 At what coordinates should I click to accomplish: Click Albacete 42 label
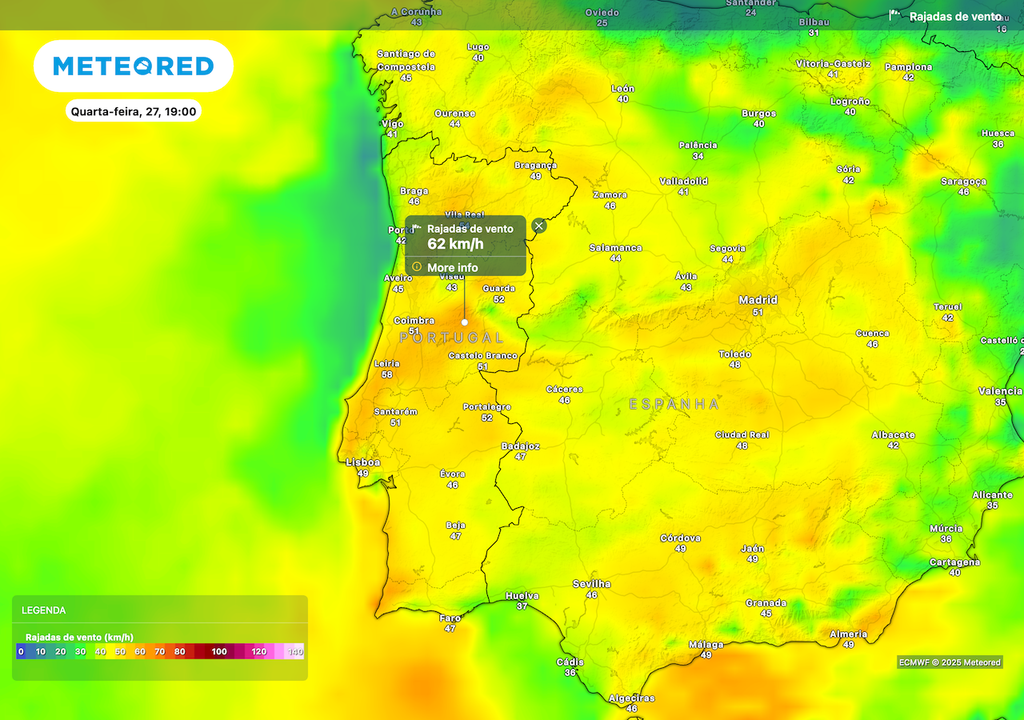point(893,440)
